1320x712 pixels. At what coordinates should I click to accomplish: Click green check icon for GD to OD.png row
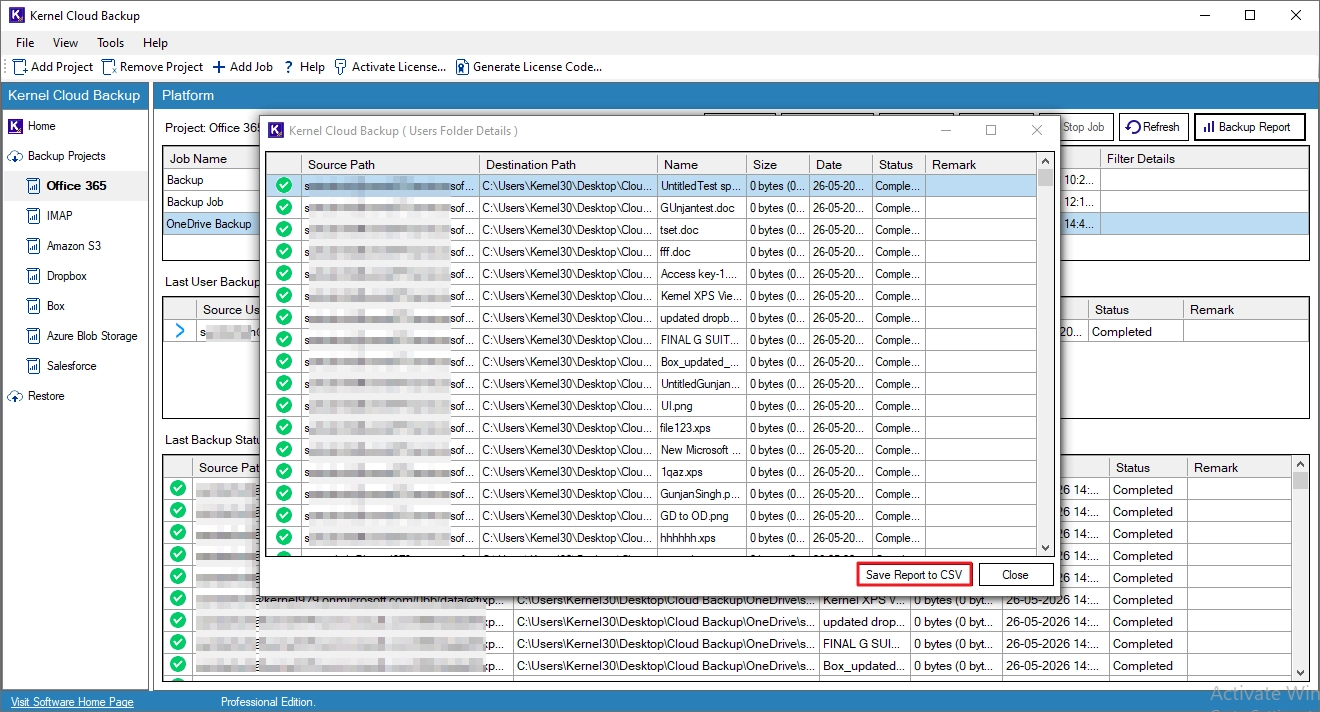click(284, 516)
